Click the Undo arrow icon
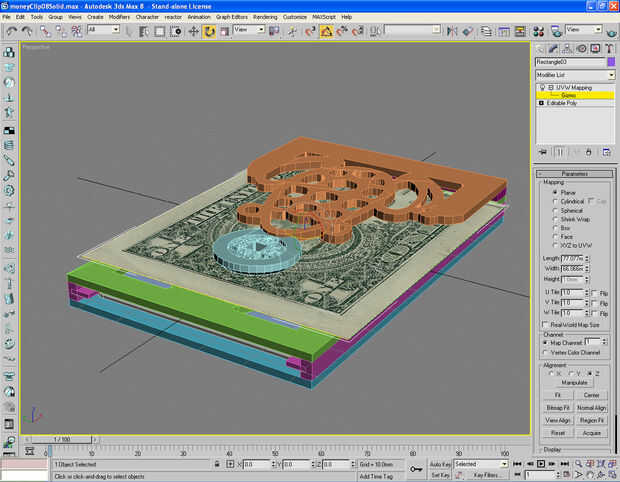Image resolution: width=620 pixels, height=482 pixels. tap(11, 32)
